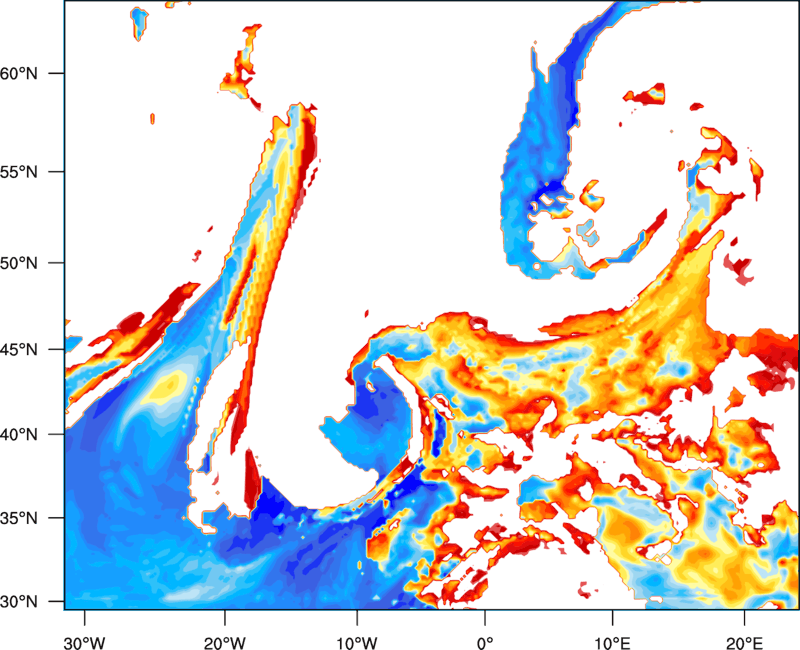The width and height of the screenshot is (800, 650).
Task: Click the 0° longitude axis tick mark
Action: tap(485, 618)
